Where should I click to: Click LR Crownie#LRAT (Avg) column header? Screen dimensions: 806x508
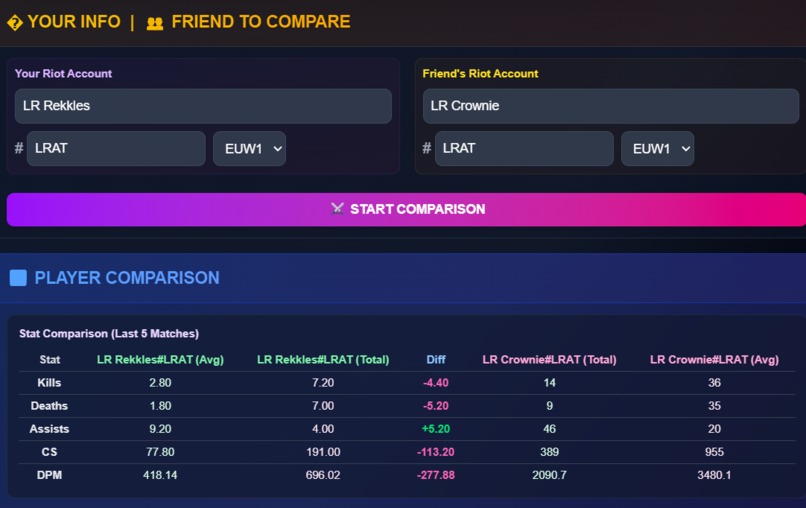[x=715, y=359]
